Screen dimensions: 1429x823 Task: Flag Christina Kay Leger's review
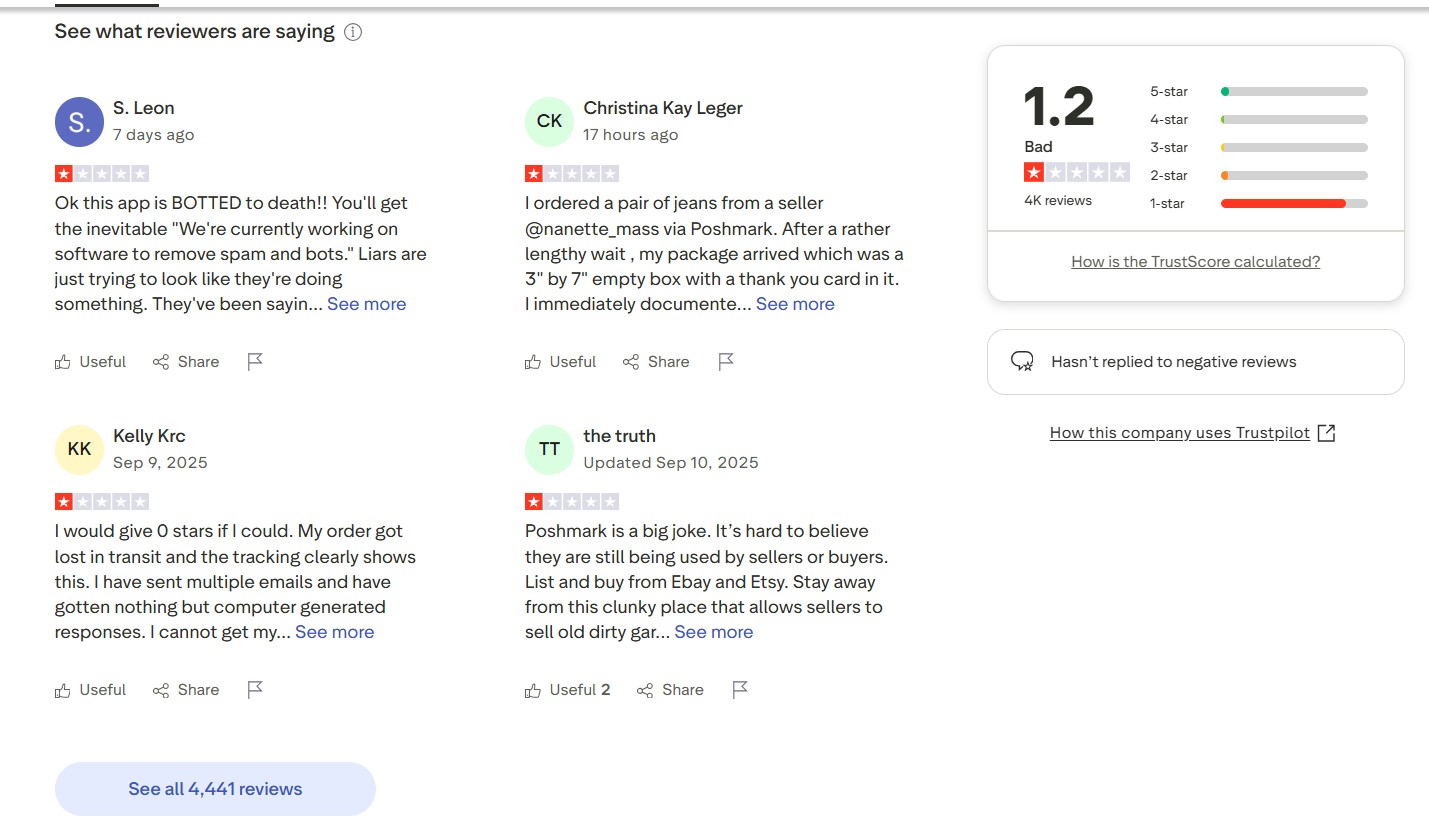click(726, 362)
